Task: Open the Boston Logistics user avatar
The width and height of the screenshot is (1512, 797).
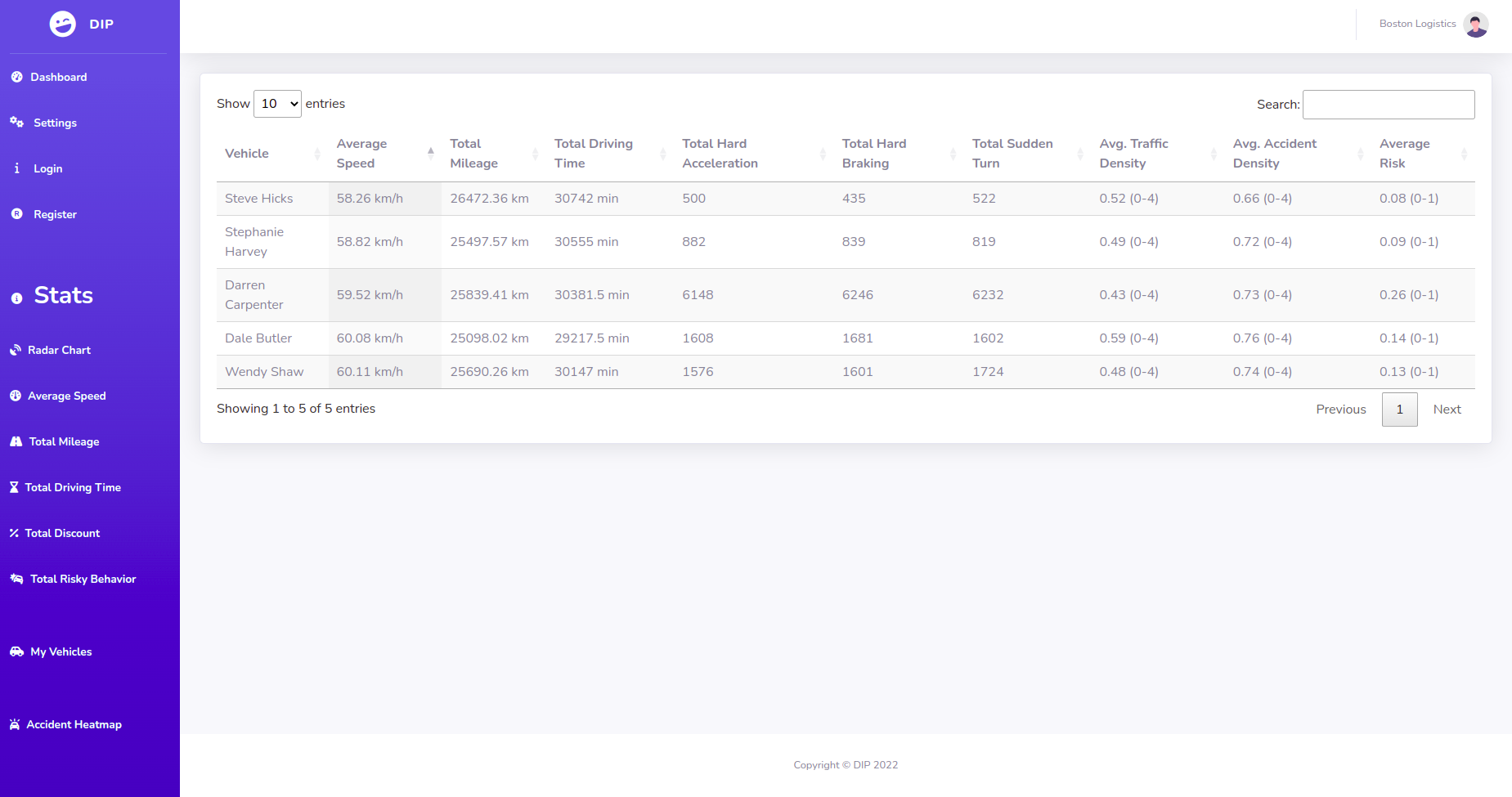Action: click(1475, 25)
